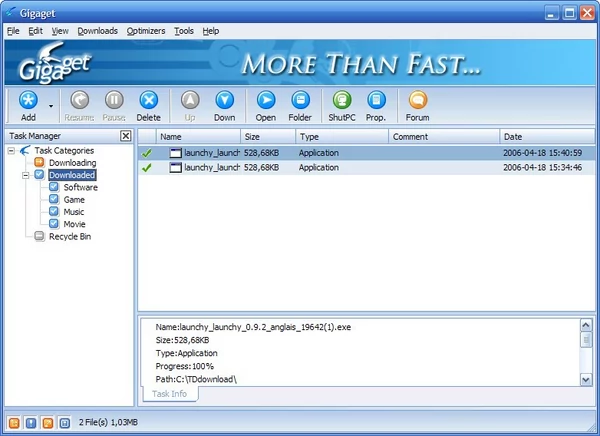Screen dimensions: 600x436
Task: Click the fourth blue status bar icon
Action: [64, 423]
